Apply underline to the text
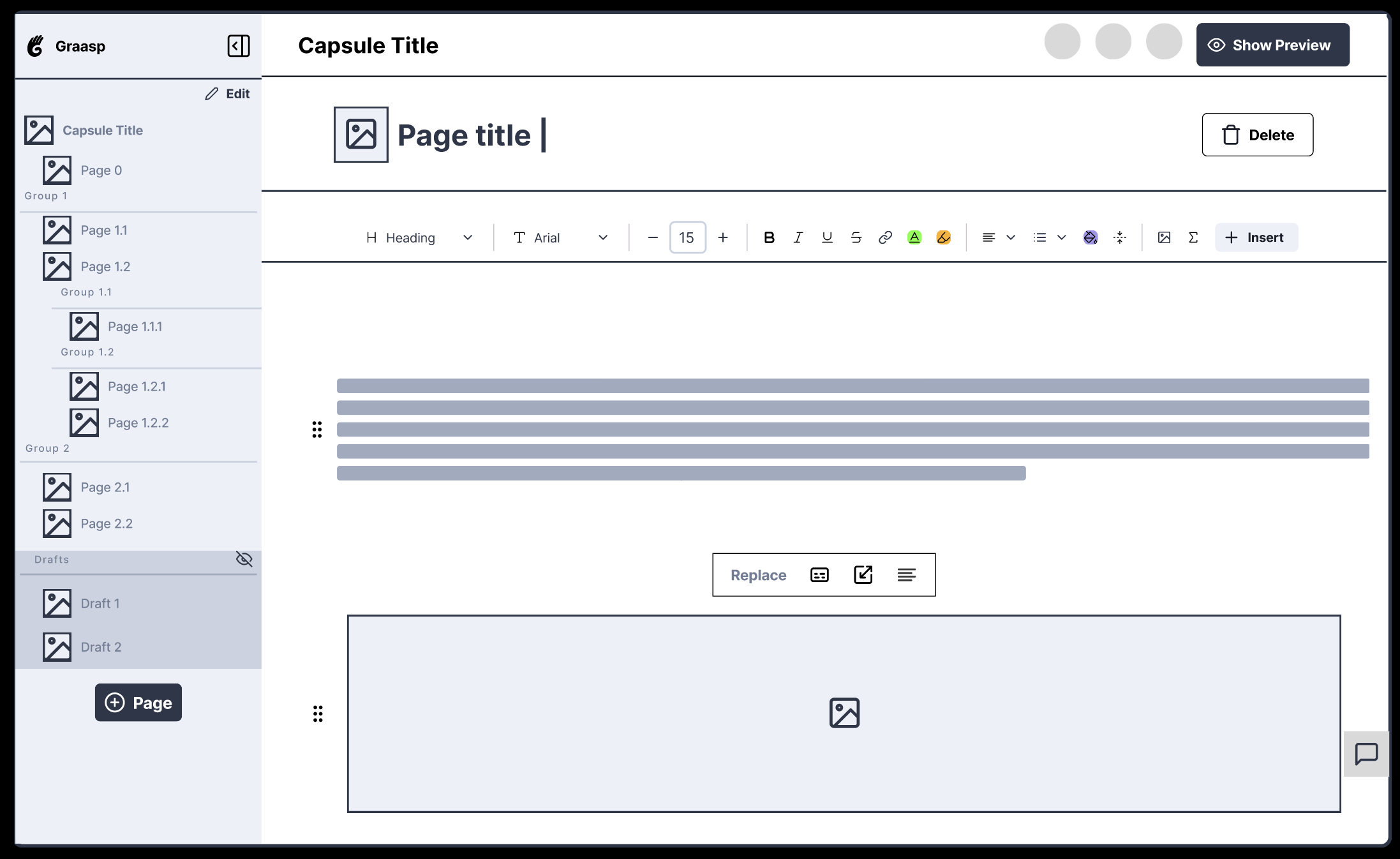1400x859 pixels. [827, 237]
